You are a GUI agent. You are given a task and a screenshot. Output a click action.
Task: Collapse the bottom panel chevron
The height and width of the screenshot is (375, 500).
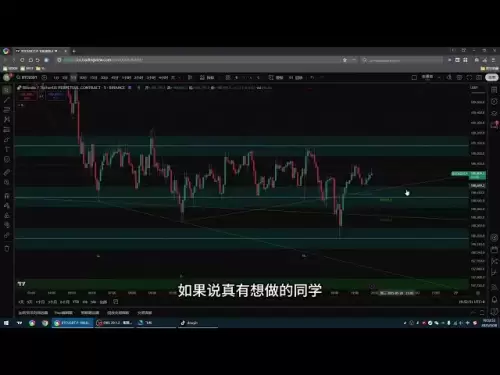click(473, 313)
